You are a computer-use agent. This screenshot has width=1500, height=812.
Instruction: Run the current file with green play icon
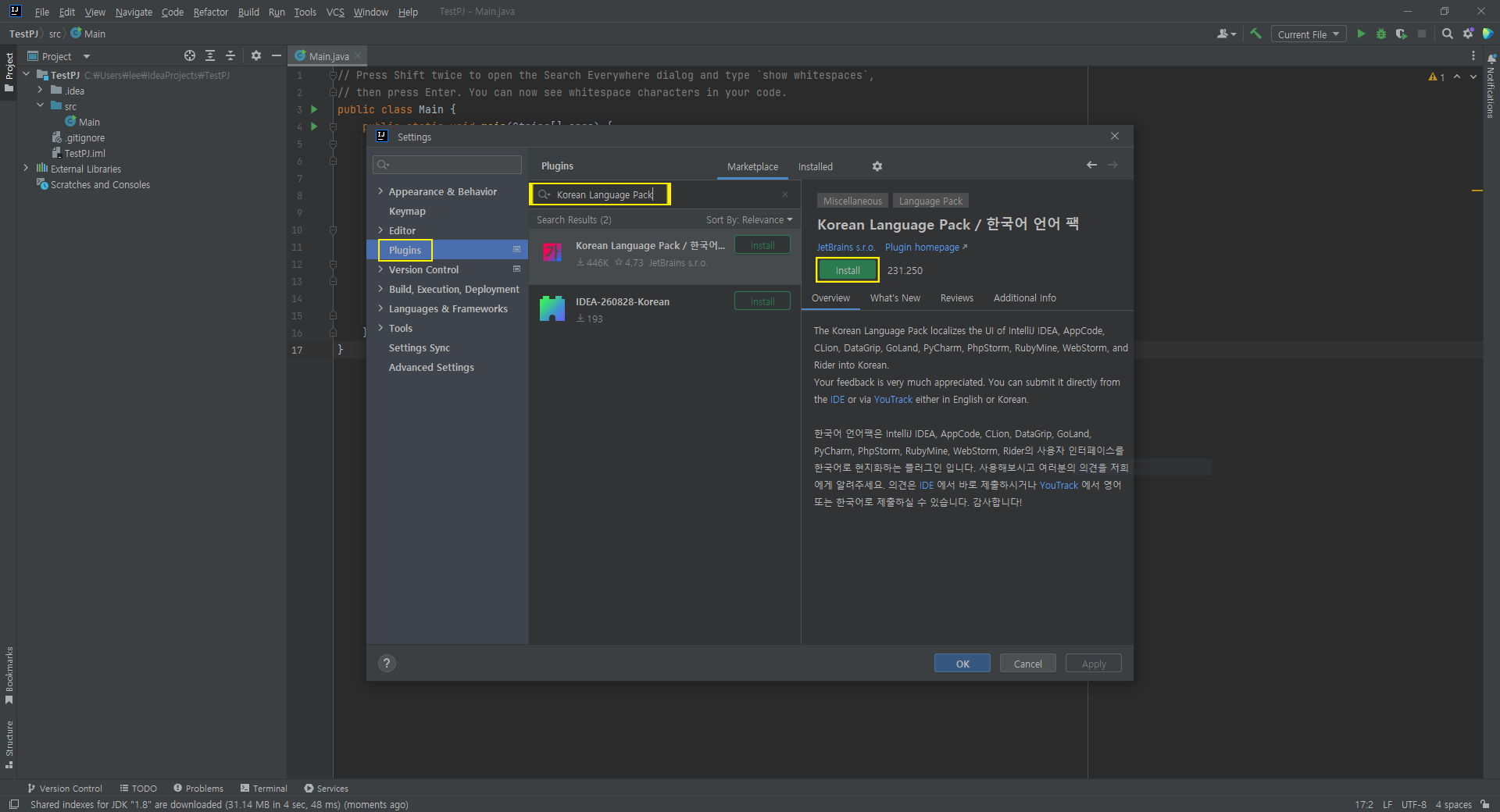tap(1361, 34)
